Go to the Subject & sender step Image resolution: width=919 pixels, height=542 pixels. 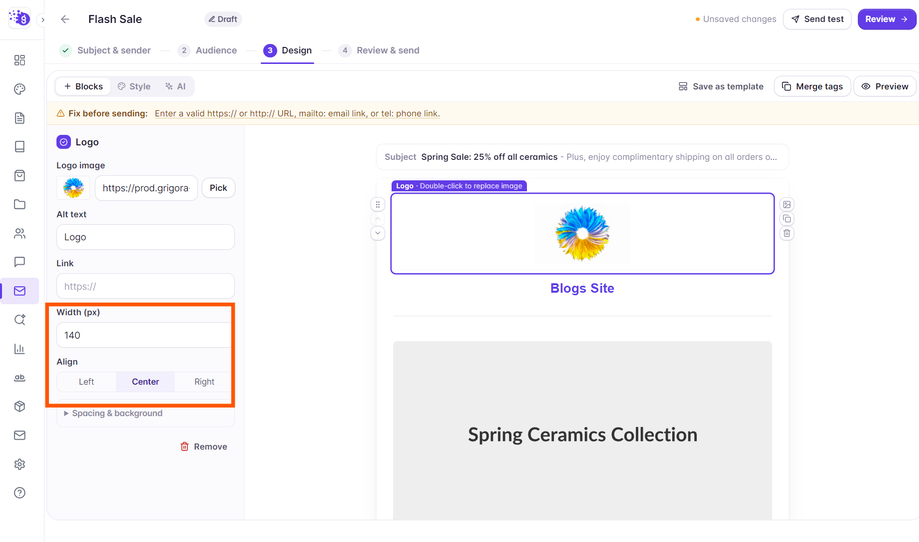click(105, 50)
